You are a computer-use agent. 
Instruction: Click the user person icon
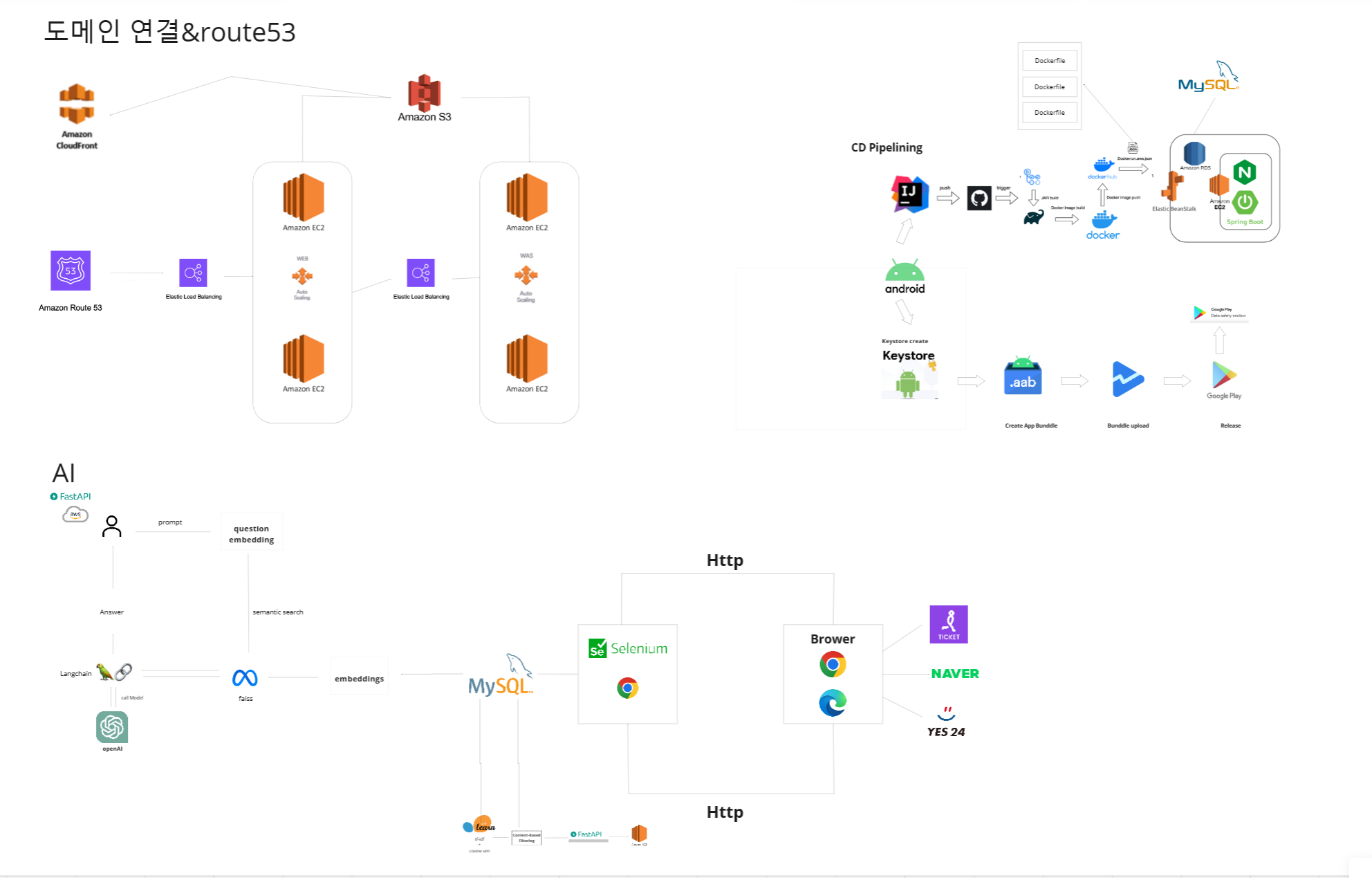(x=111, y=526)
